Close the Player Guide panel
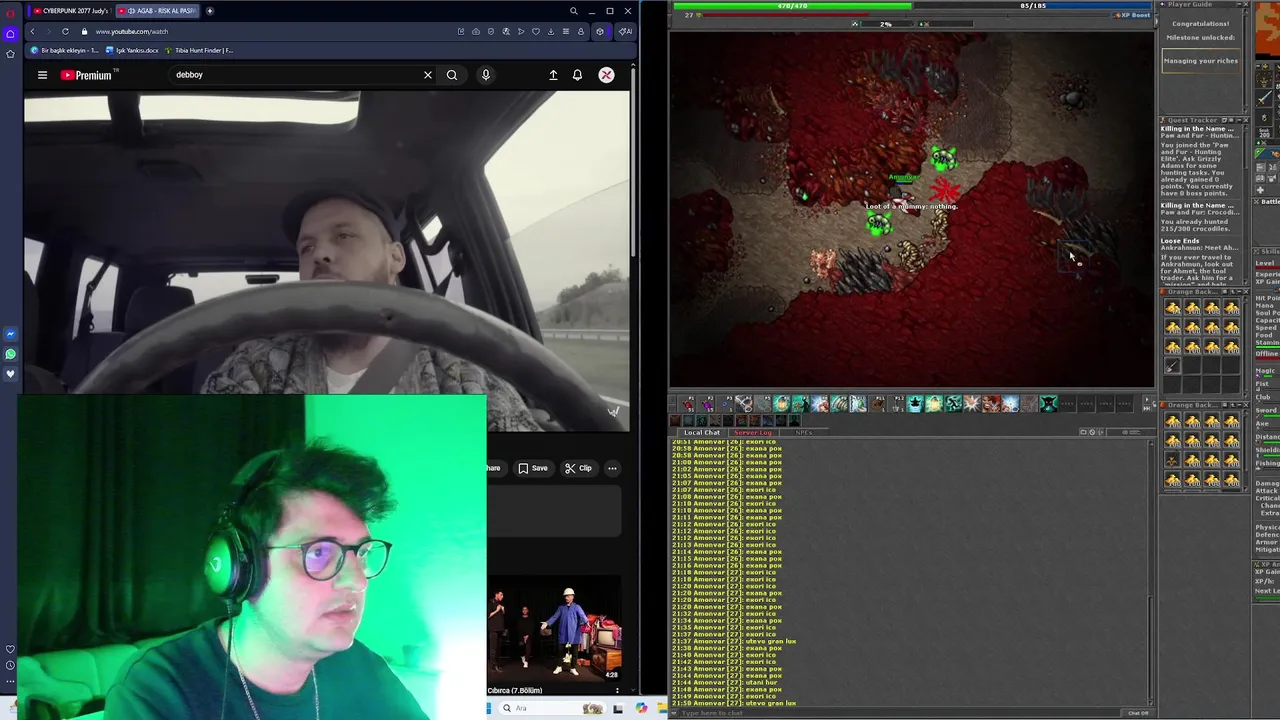Viewport: 1280px width, 720px height. point(1244,5)
